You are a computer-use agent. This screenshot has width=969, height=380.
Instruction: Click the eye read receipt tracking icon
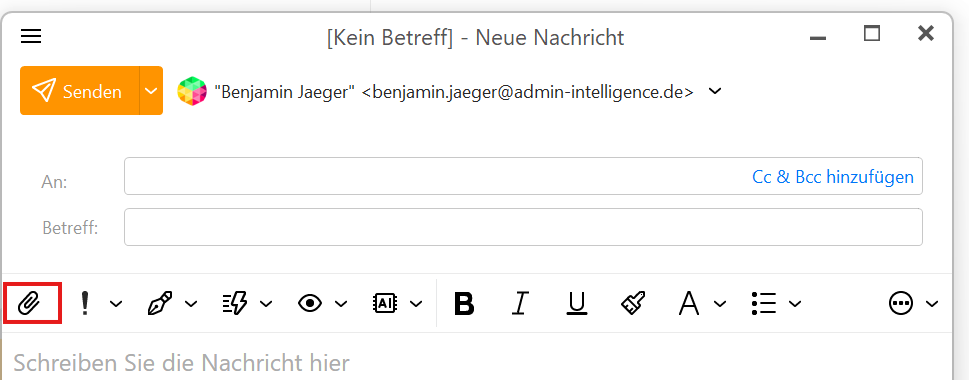pyautogui.click(x=310, y=303)
